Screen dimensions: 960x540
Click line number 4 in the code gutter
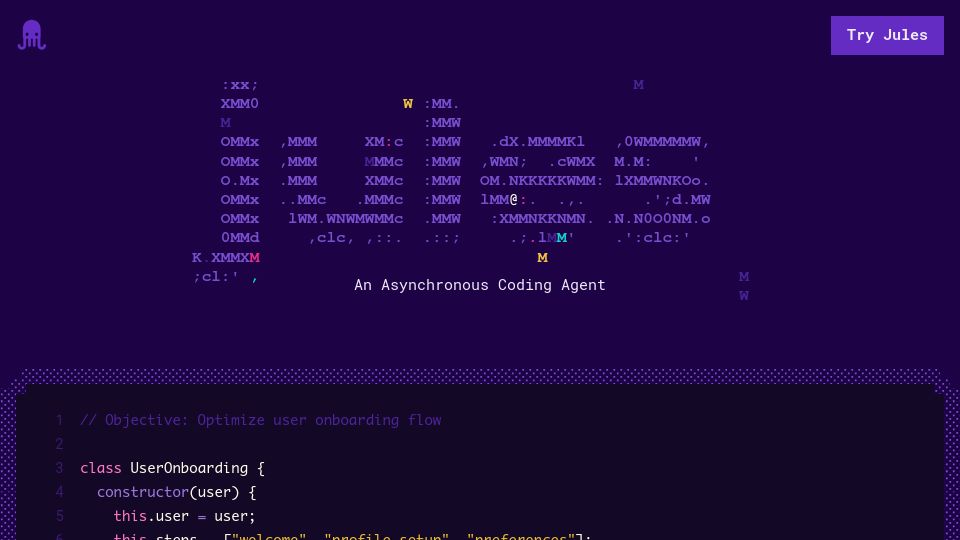click(59, 492)
